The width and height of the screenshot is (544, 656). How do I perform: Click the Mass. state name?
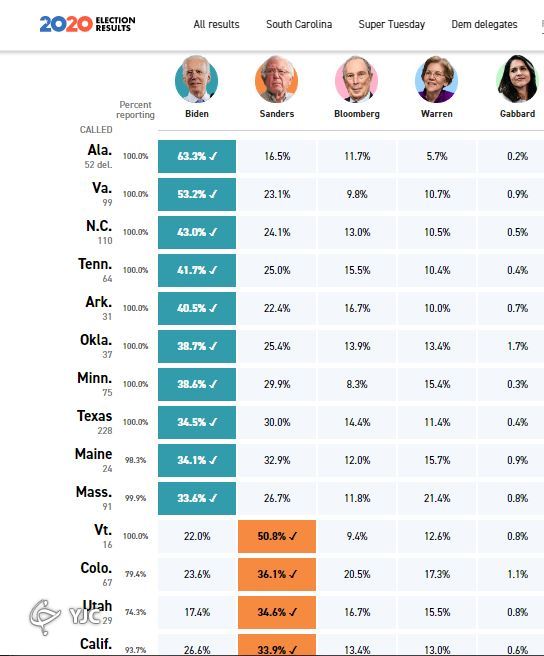94,492
